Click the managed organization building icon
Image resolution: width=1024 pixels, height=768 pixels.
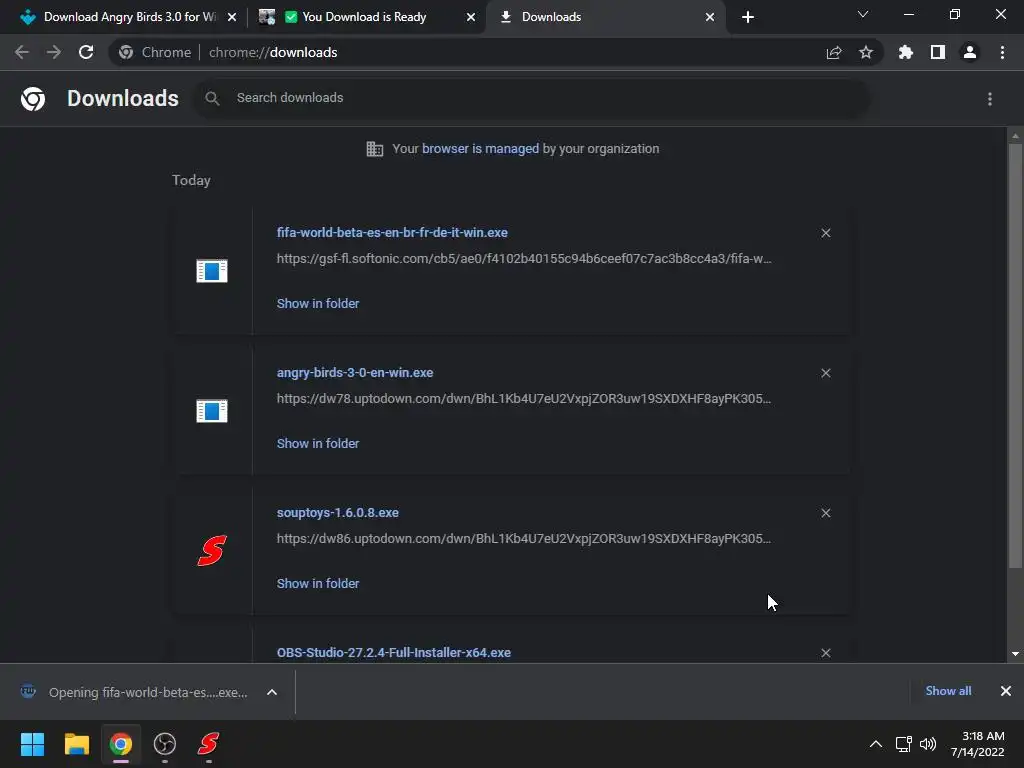click(374, 149)
